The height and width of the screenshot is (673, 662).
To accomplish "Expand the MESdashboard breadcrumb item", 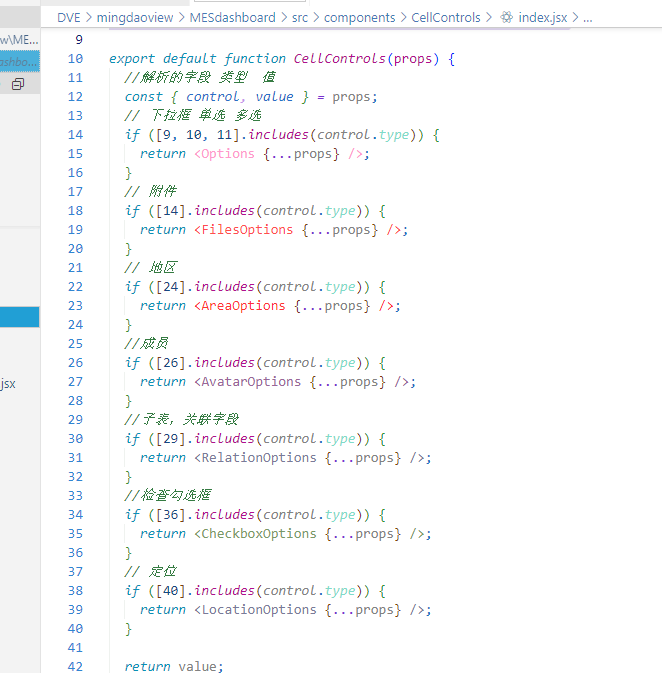I will 234,17.
